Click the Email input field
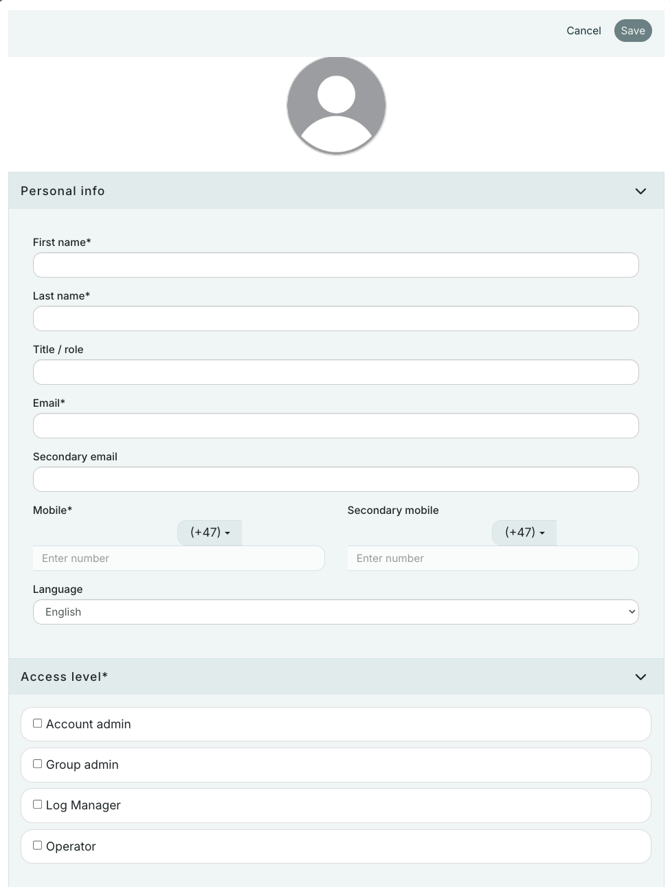The image size is (670, 887). pos(336,426)
